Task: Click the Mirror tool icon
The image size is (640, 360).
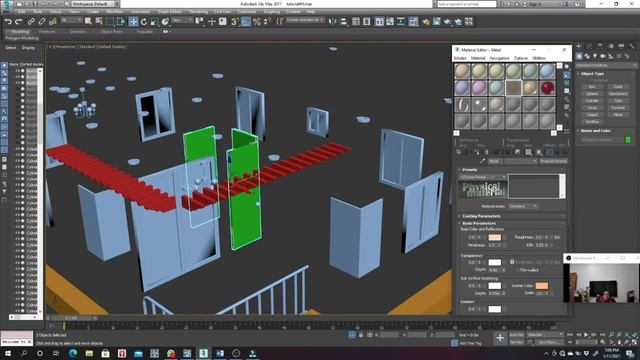Action: point(333,21)
